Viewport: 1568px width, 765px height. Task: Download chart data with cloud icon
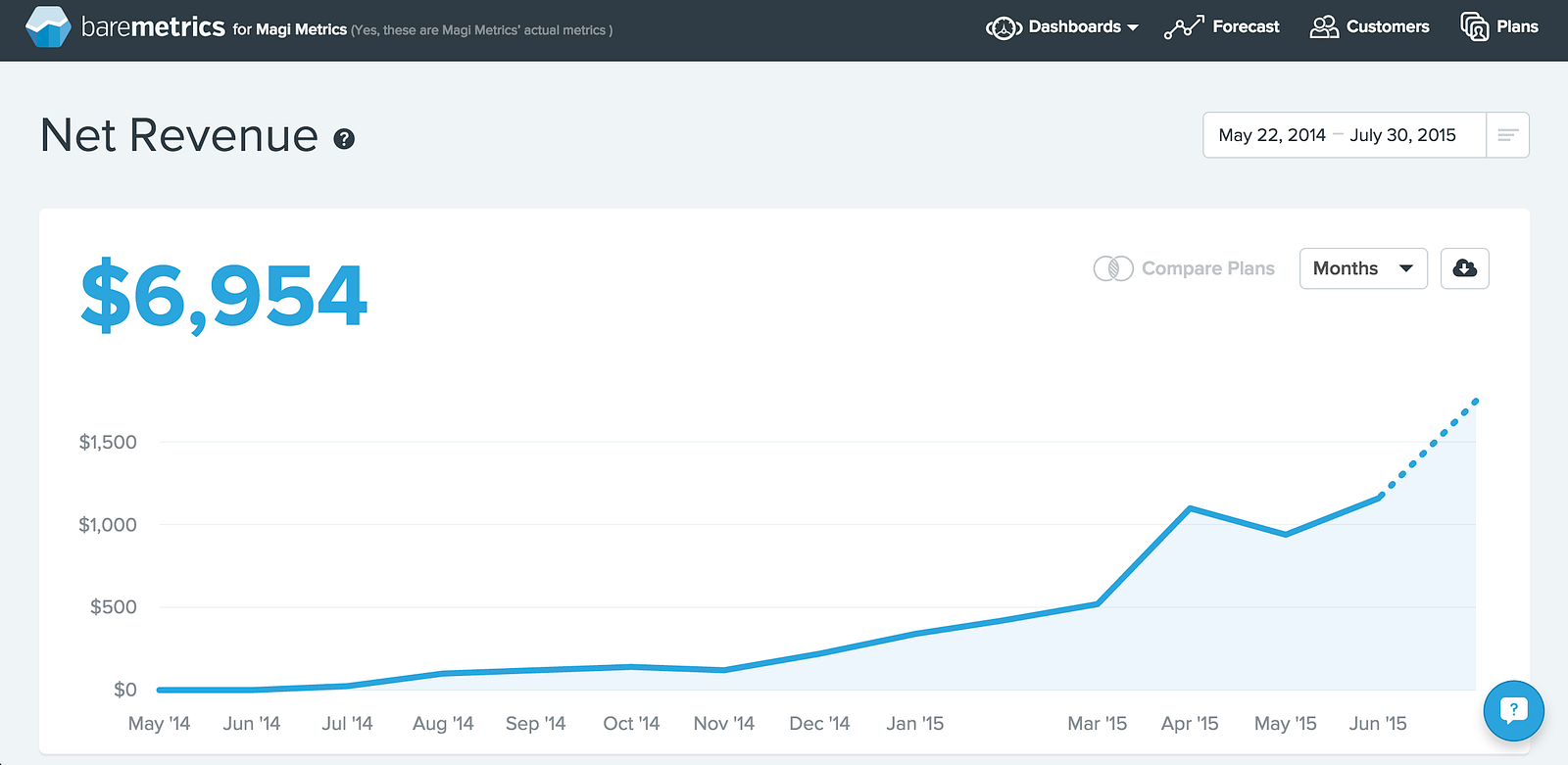(x=1464, y=268)
